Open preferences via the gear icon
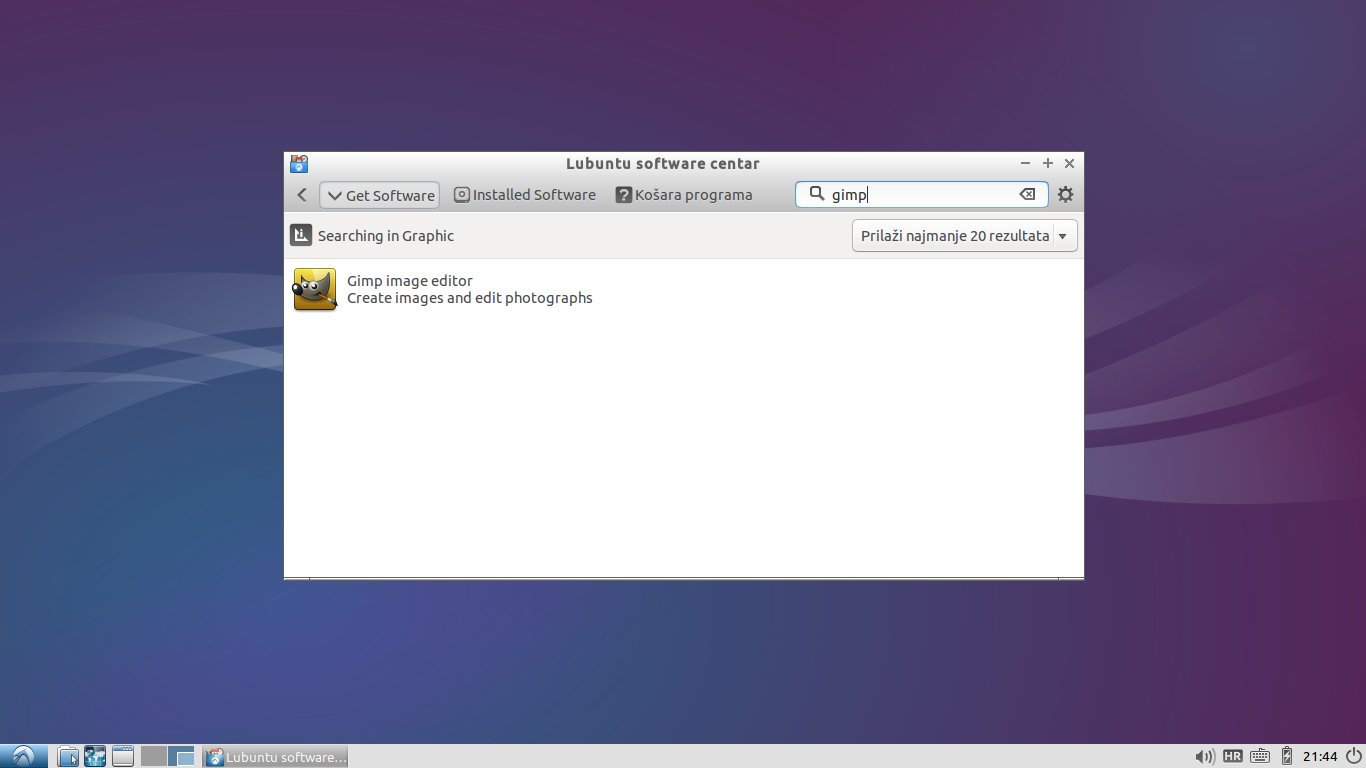Image resolution: width=1366 pixels, height=768 pixels. point(1065,195)
